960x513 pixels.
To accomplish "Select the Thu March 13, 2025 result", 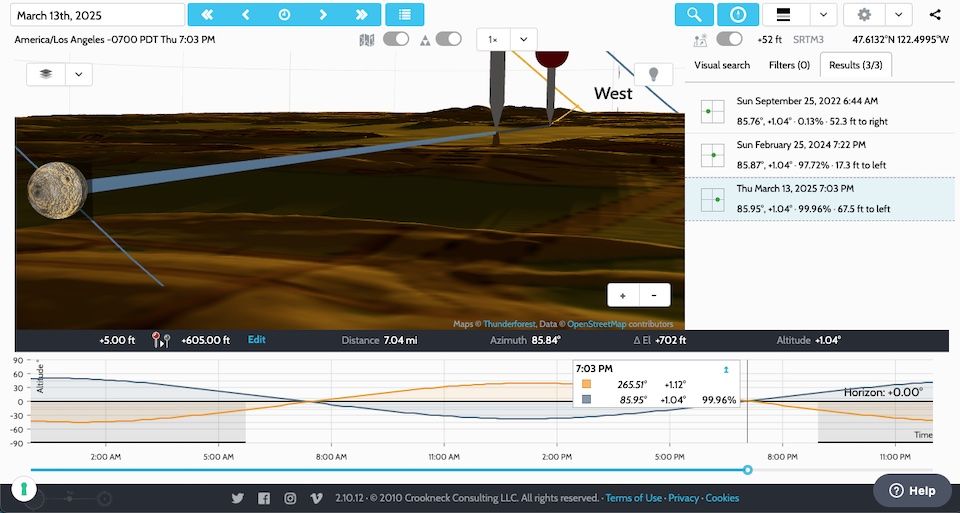I will click(820, 199).
